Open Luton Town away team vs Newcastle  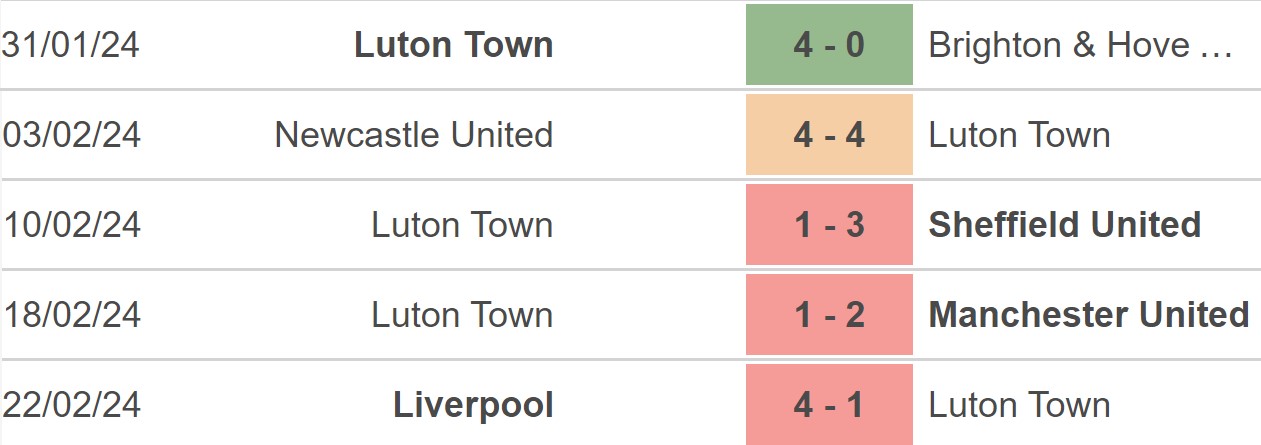click(x=1019, y=135)
